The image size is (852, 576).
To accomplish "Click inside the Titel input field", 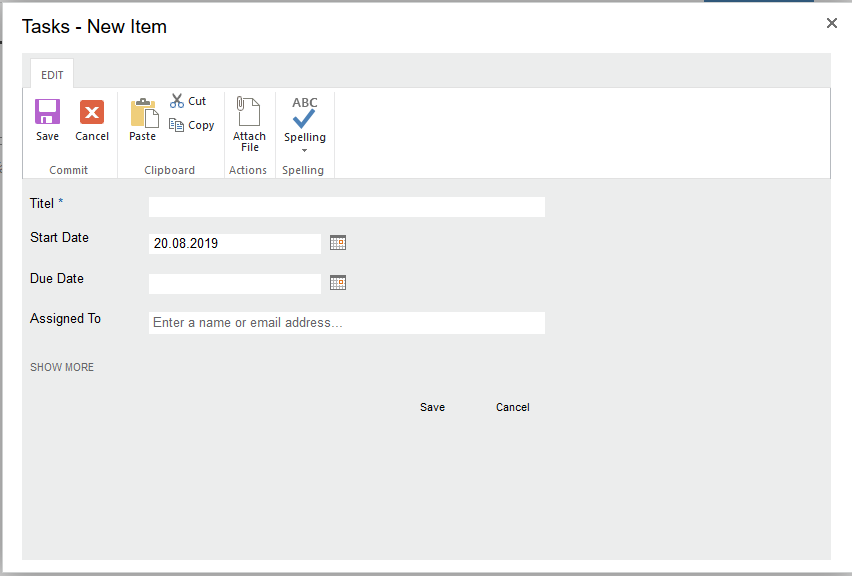I will point(346,206).
